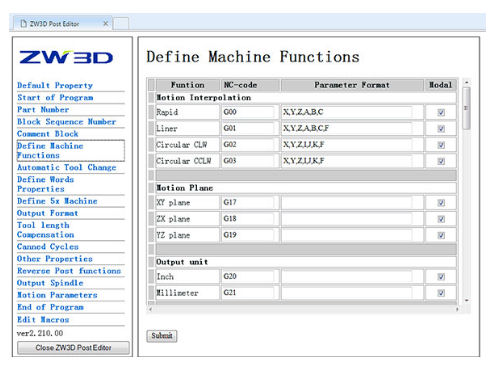Edit NC-code field G20 for Inch
Screen dimensions: 494x370
(x=248, y=276)
